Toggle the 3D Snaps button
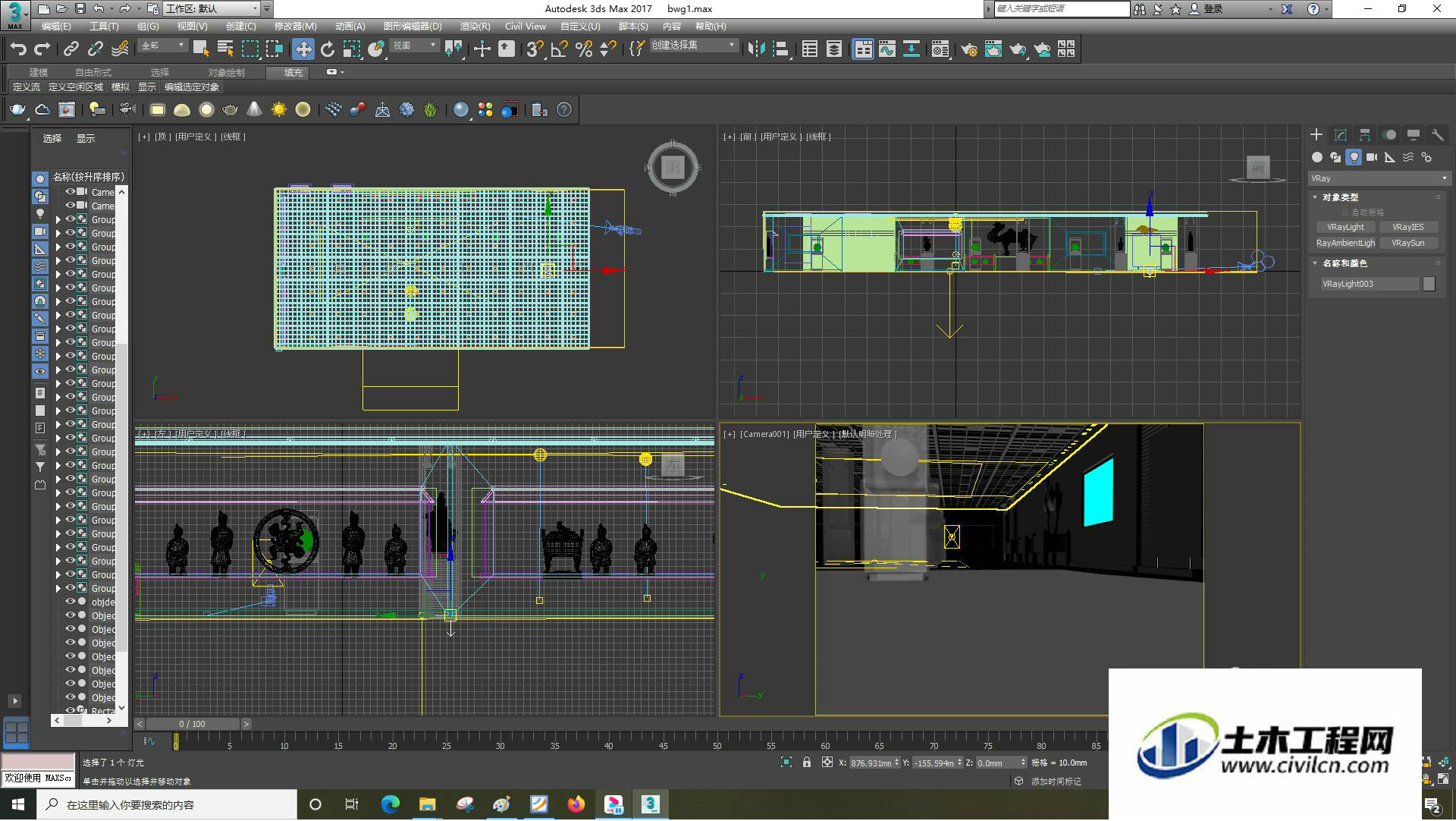Image resolution: width=1456 pixels, height=821 pixels. click(535, 49)
